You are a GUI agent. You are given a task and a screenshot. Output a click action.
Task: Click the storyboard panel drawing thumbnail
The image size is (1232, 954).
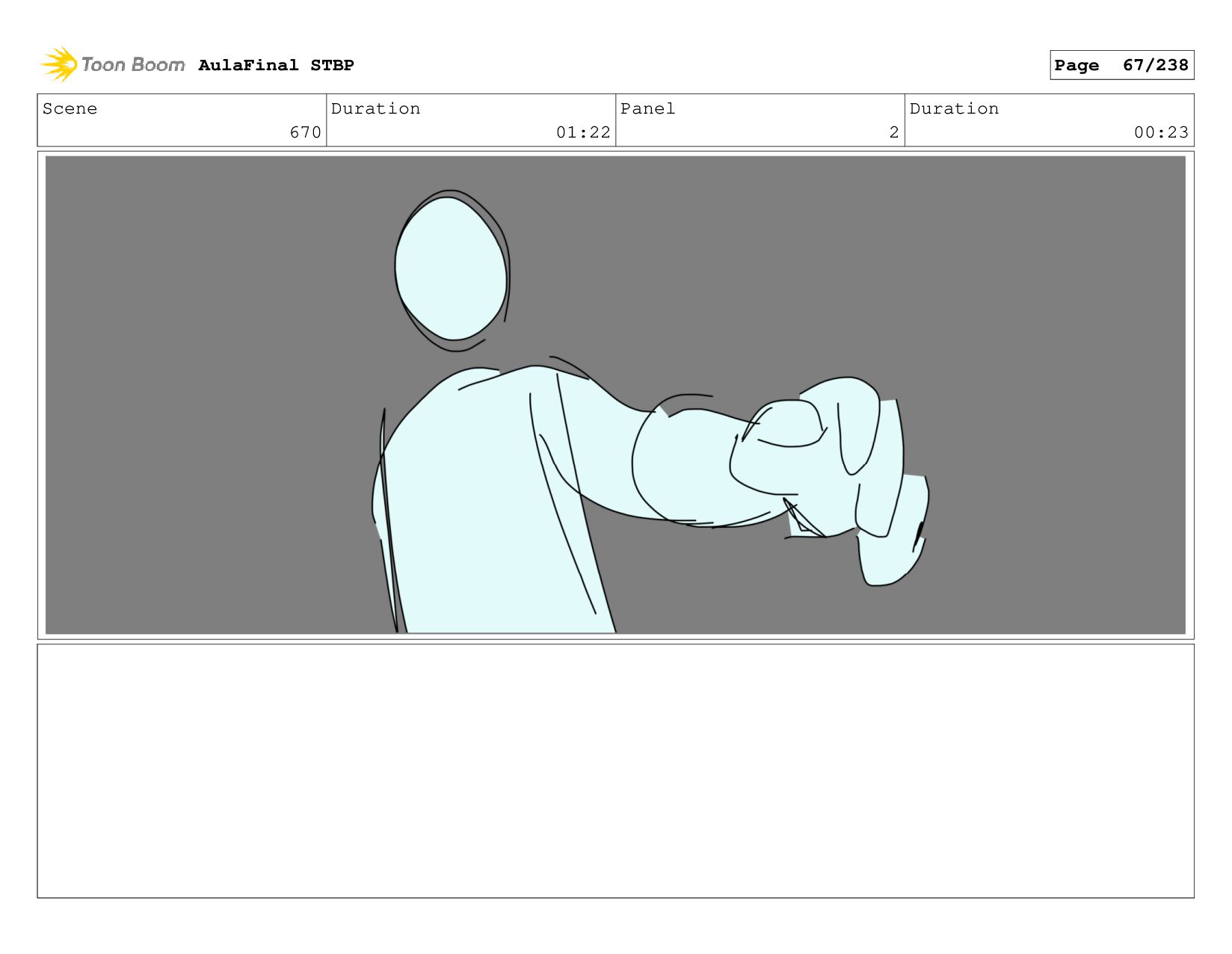coord(615,395)
